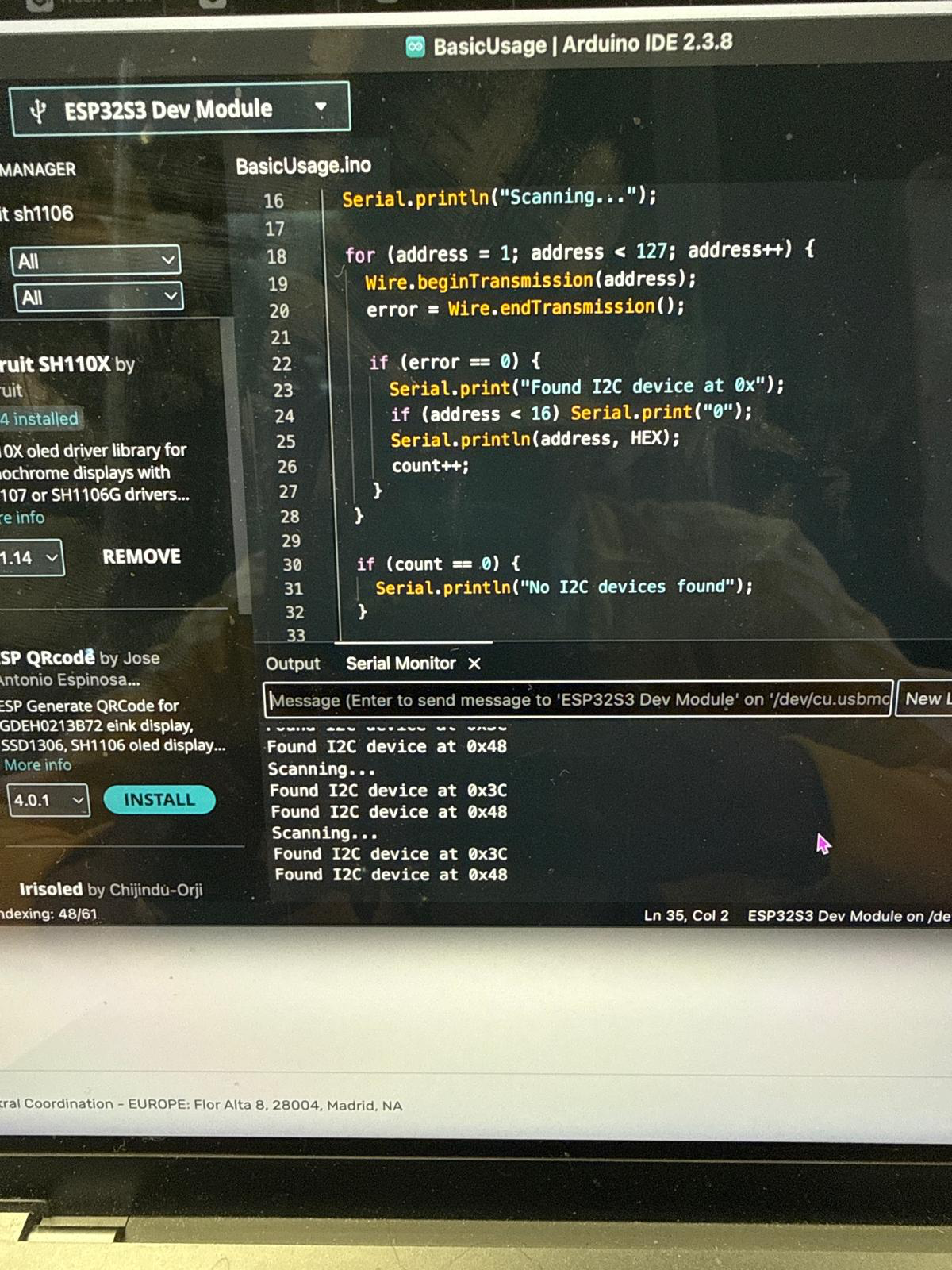Click the for loop line 18 code
Viewport: 952px width, 1270px height.
coord(580,252)
